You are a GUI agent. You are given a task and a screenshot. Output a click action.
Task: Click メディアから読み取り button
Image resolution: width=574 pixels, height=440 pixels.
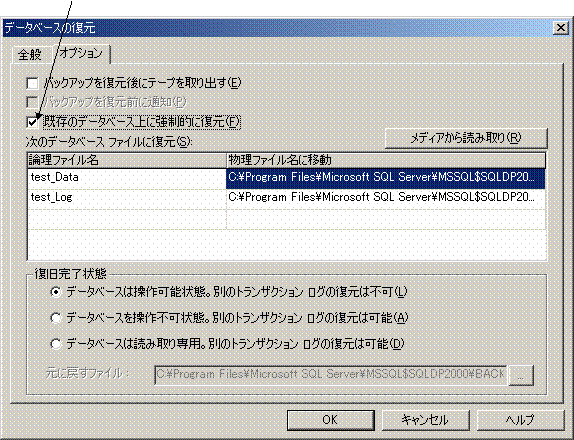point(466,138)
